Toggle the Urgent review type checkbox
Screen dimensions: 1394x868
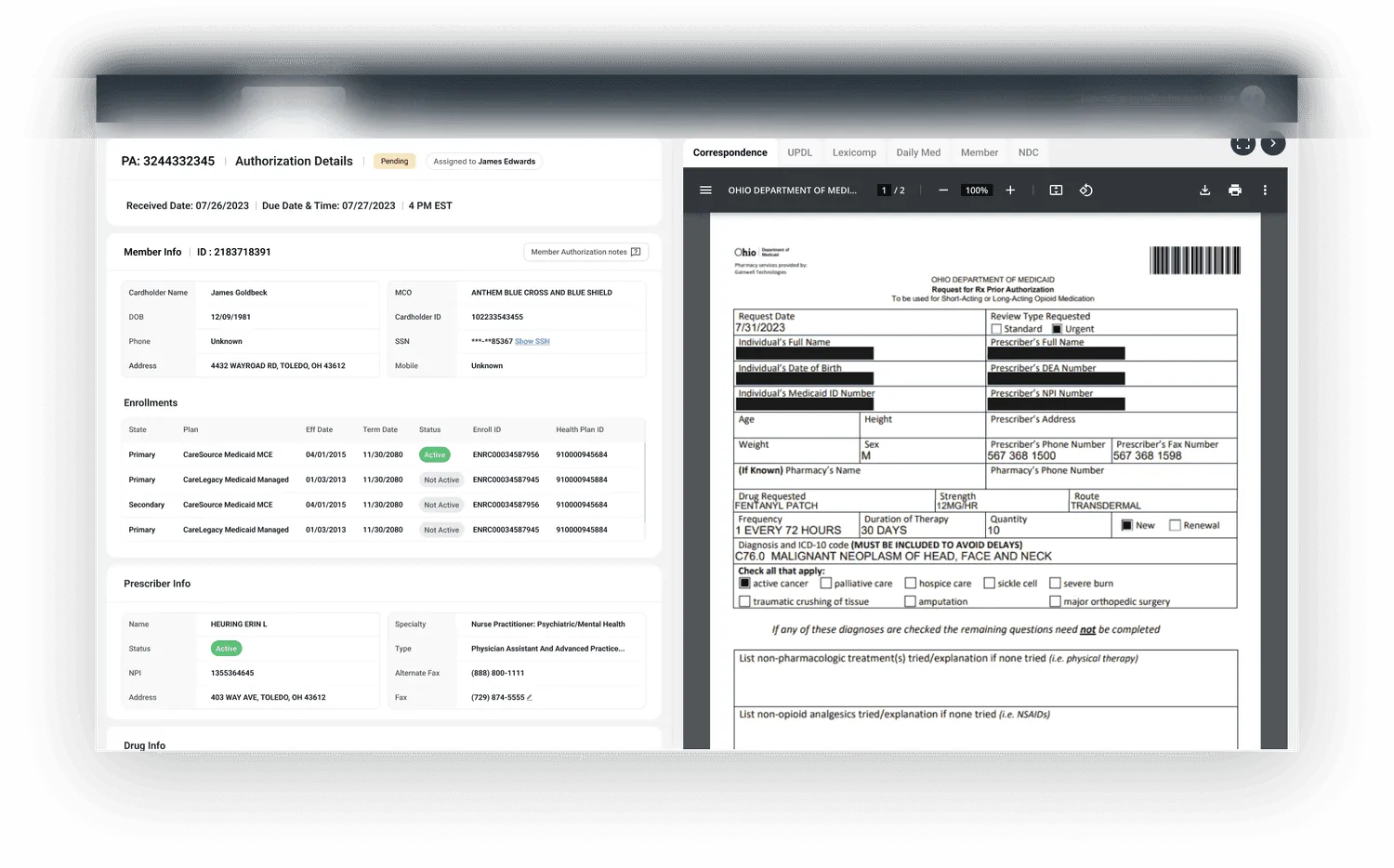[x=1057, y=329]
